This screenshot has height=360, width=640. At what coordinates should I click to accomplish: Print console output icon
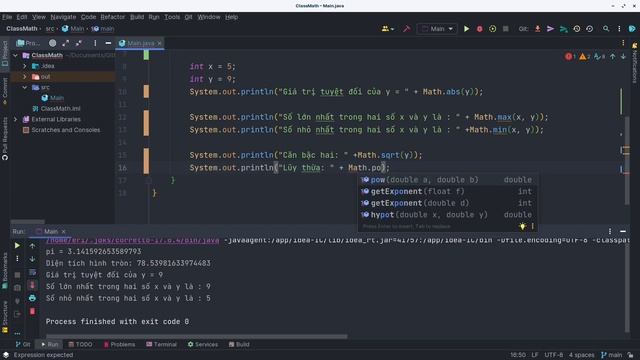coord(32,298)
